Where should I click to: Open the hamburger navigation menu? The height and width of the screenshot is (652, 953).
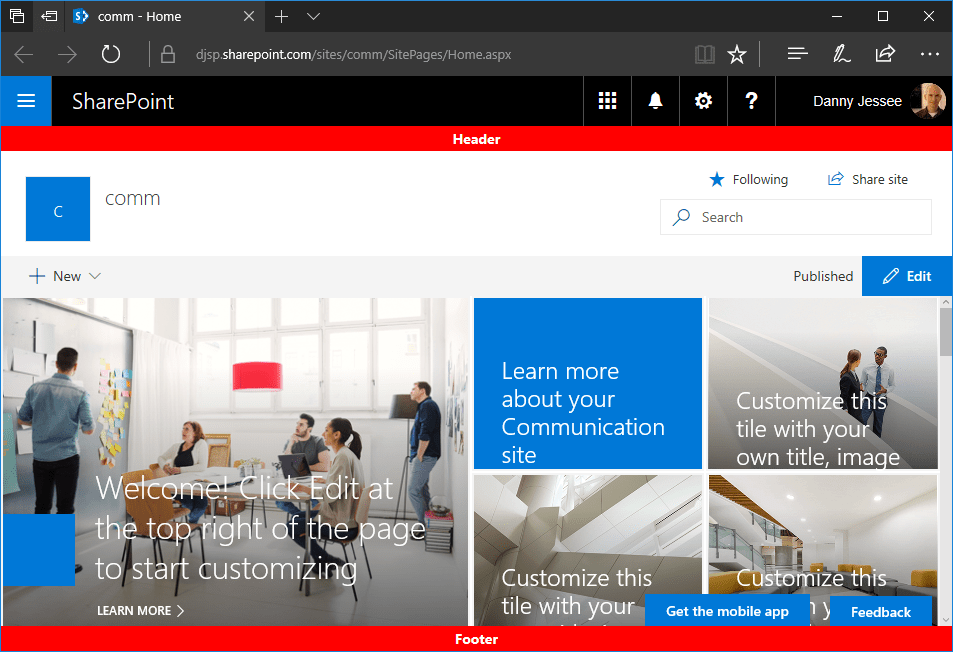[x=26, y=101]
